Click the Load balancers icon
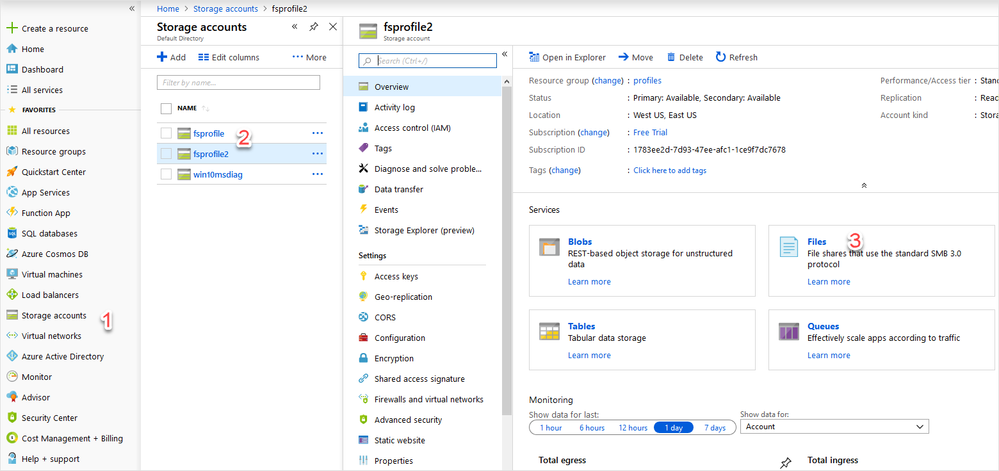The width and height of the screenshot is (999, 471). (x=11, y=295)
